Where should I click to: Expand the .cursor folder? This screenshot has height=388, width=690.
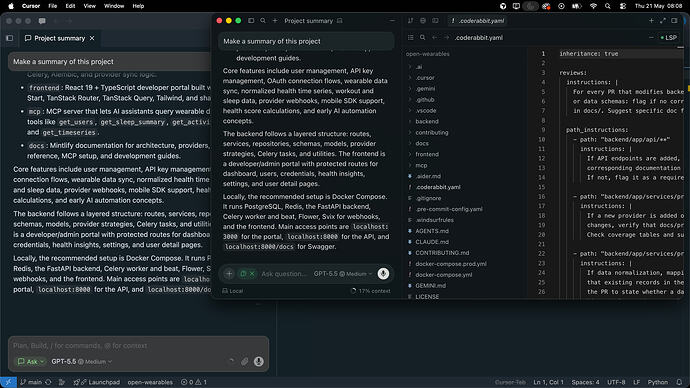[x=425, y=78]
